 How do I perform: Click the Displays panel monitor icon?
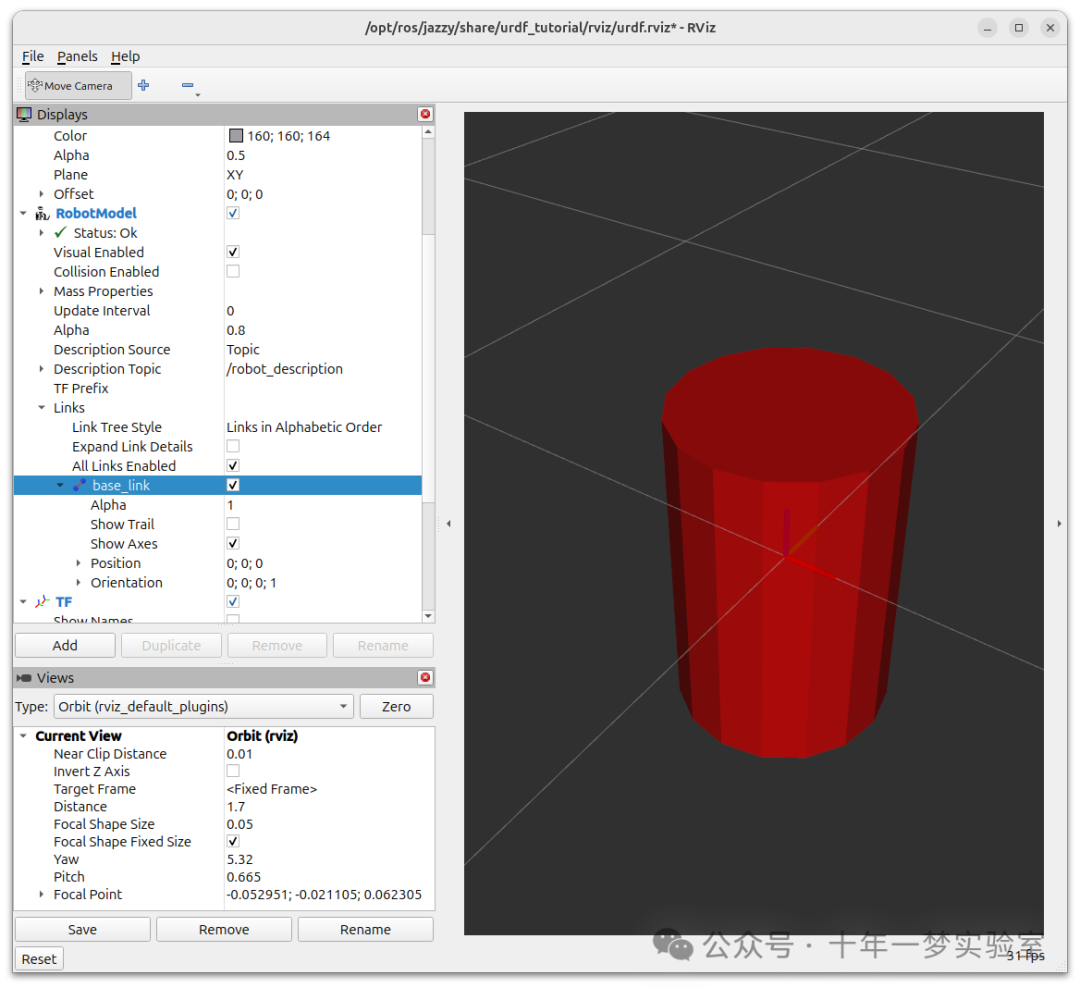(x=24, y=114)
